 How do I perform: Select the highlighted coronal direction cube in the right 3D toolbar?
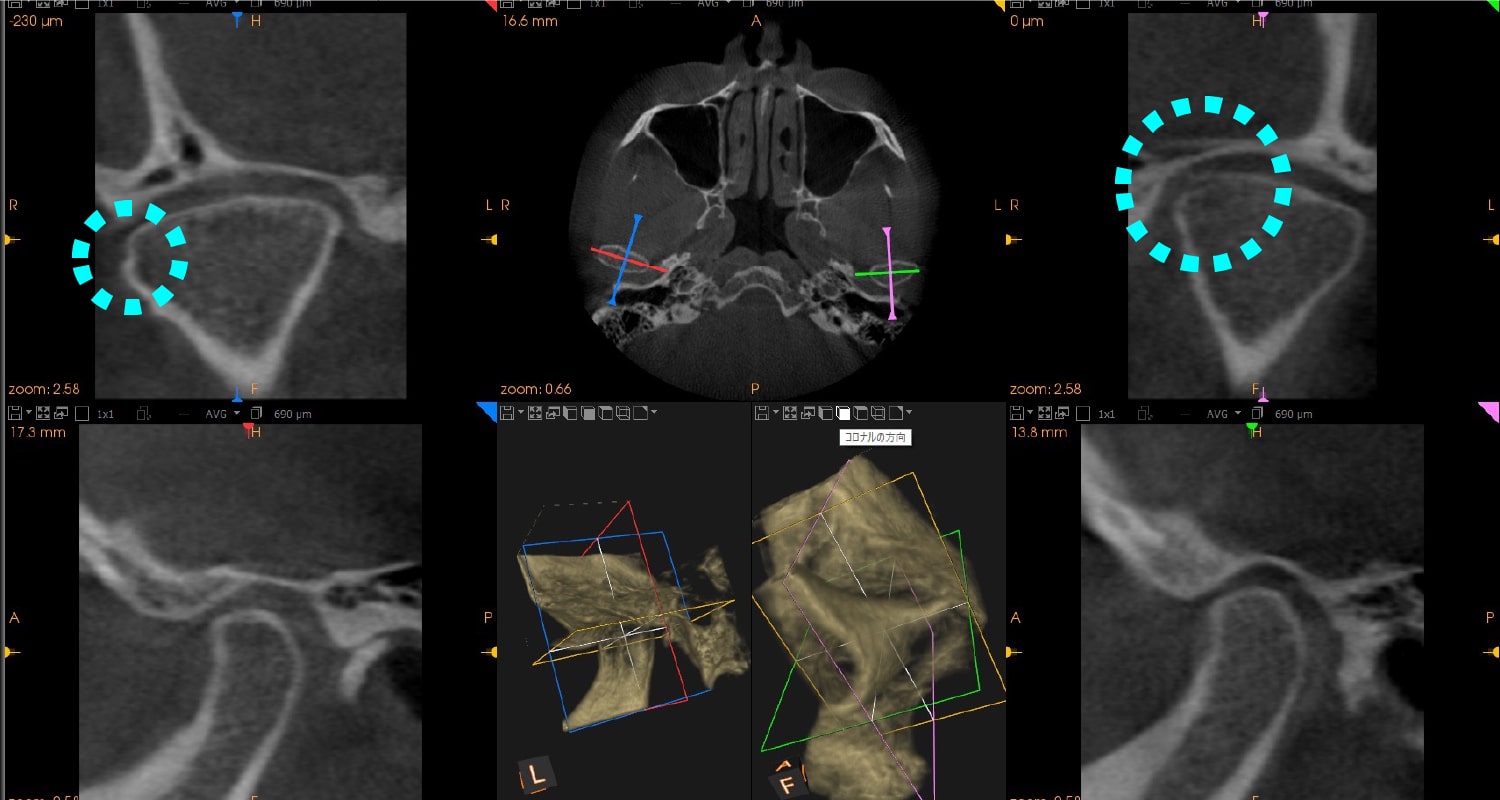(843, 413)
